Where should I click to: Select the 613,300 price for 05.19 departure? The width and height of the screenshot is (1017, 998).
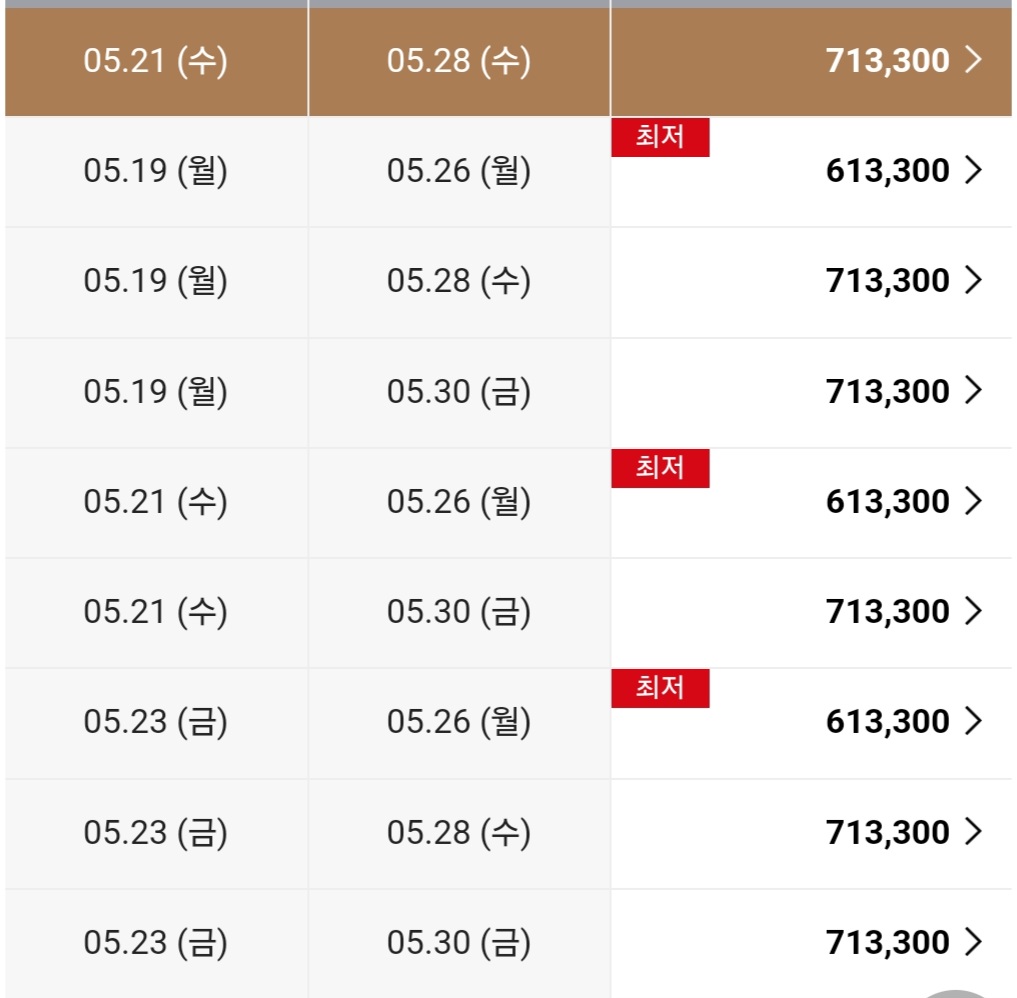pyautogui.click(x=887, y=171)
